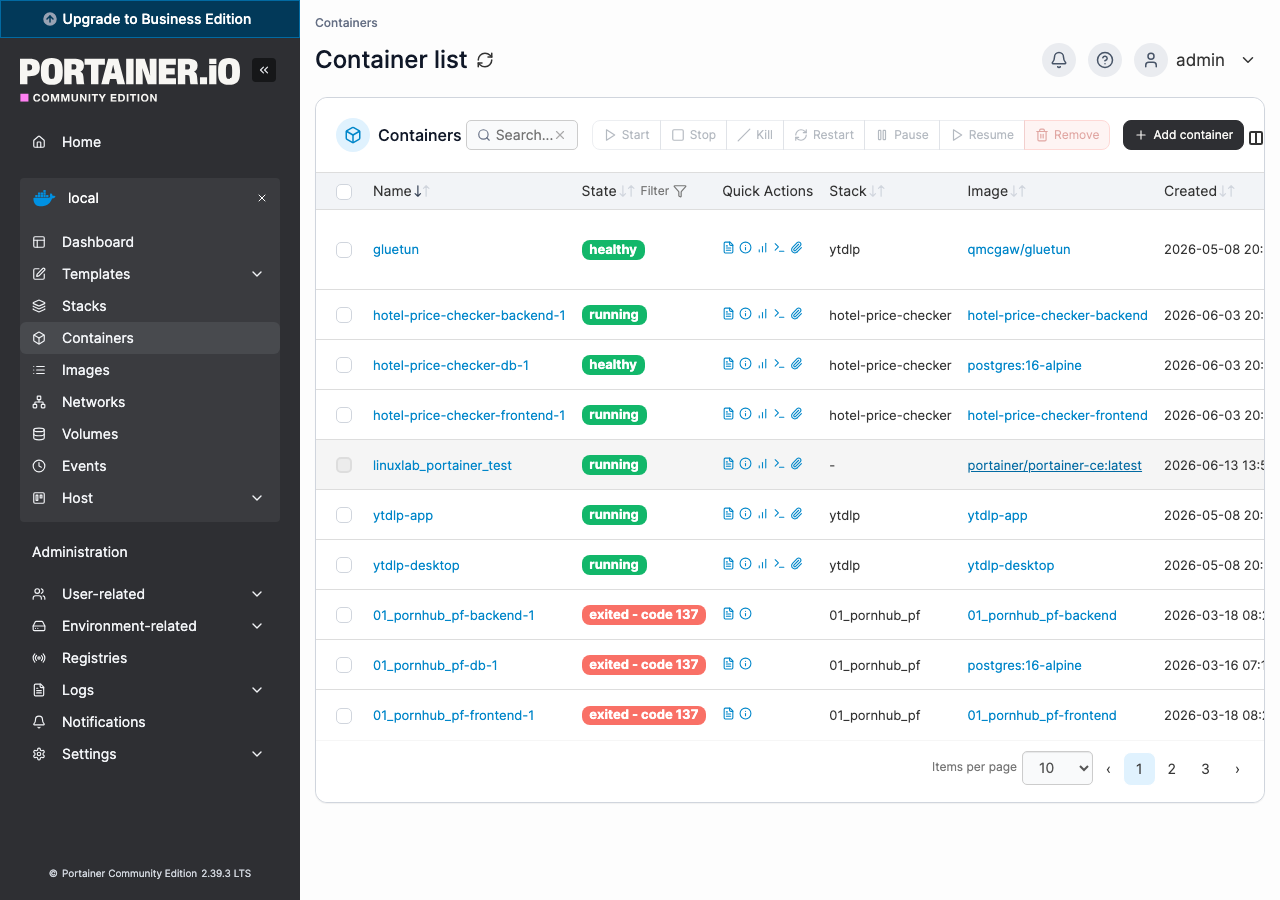1280x900 pixels.
Task: Open the notifications bell
Action: pos(1059,60)
